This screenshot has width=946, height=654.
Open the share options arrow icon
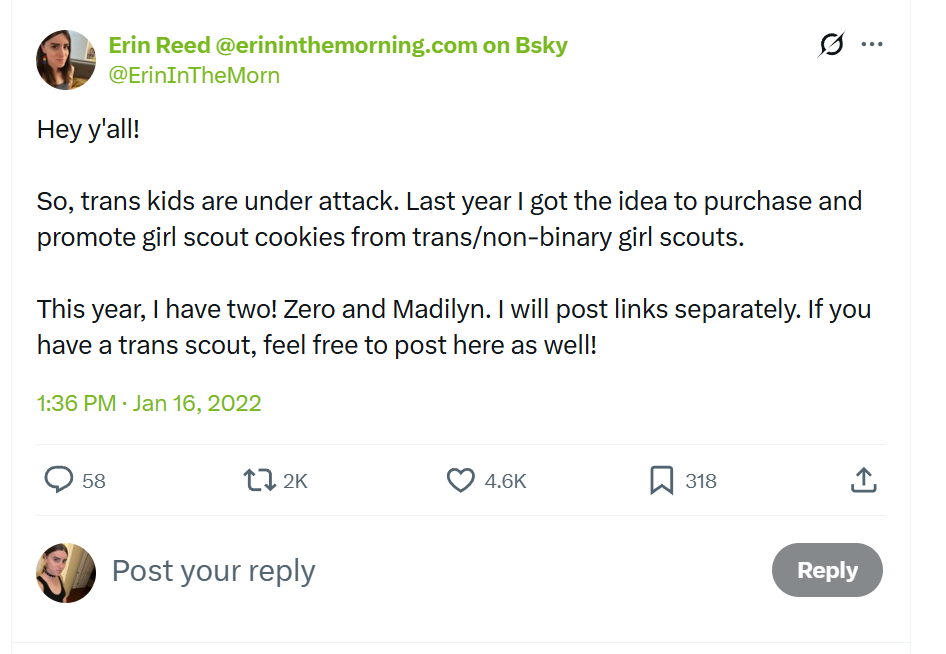click(863, 481)
